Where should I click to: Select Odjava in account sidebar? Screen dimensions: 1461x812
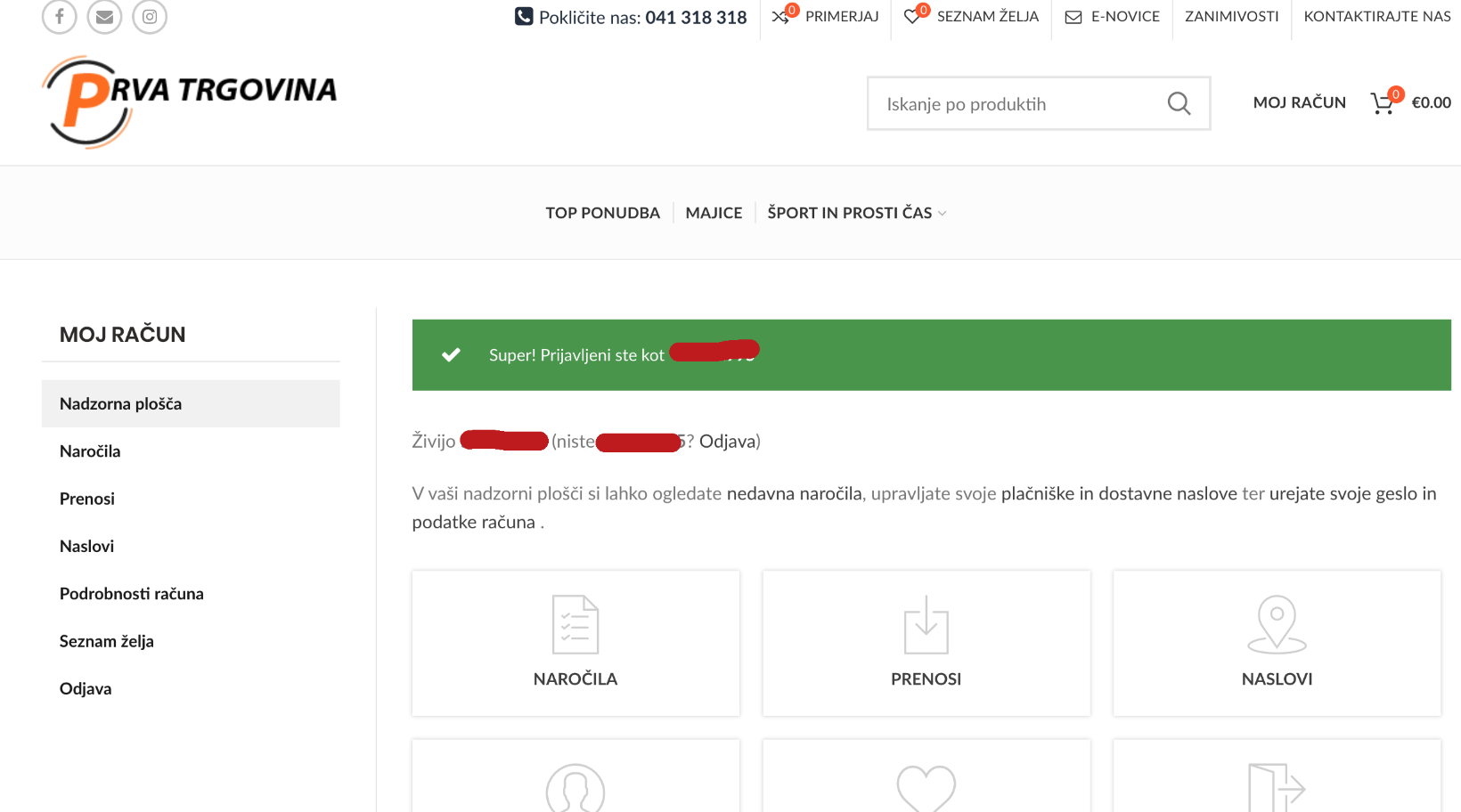pos(191,688)
